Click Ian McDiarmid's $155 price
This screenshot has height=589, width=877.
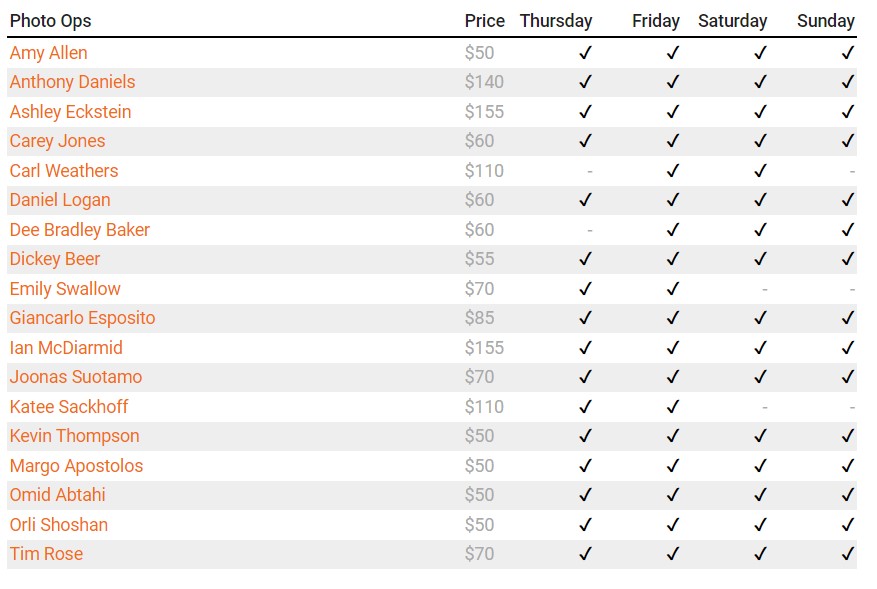tap(484, 348)
